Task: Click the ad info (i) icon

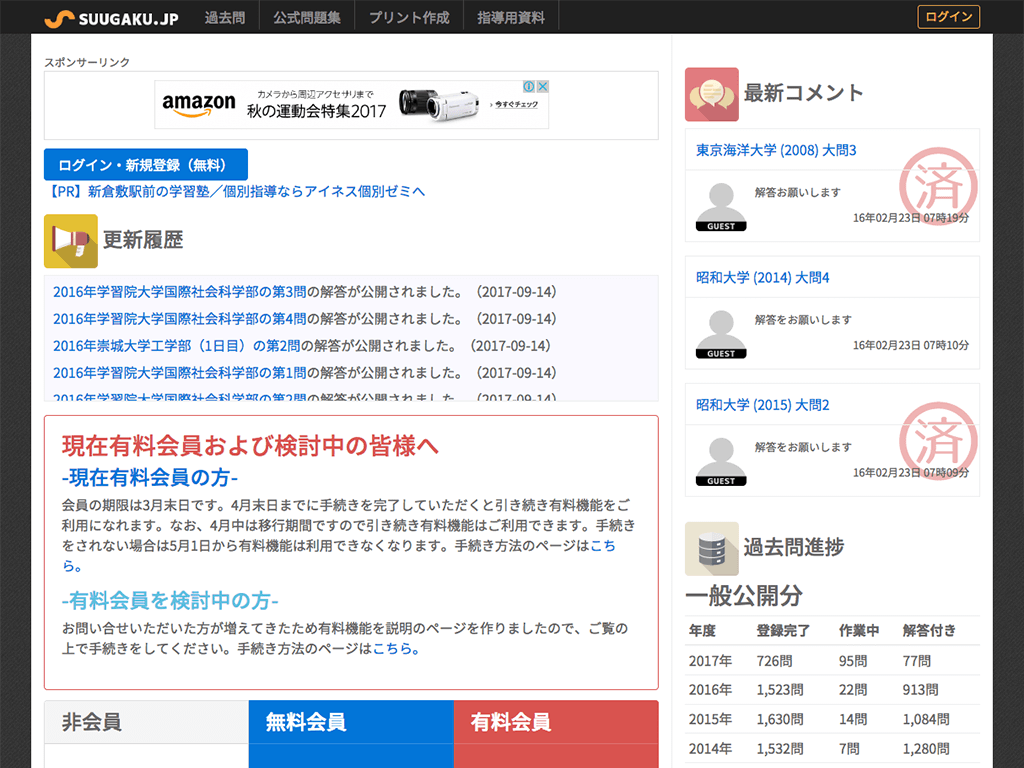Action: [x=530, y=87]
